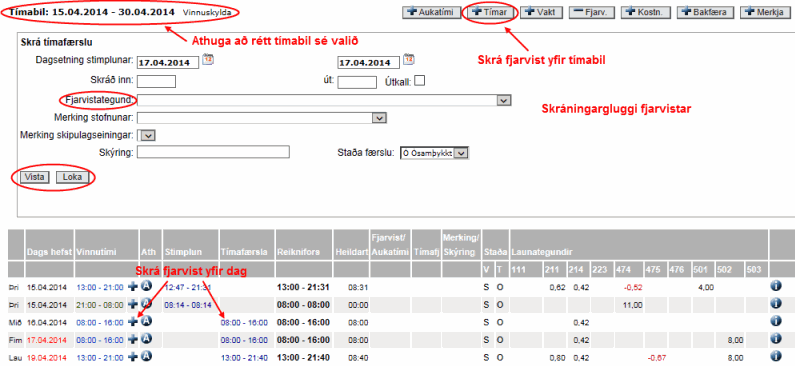Focus first Dagsetning stimplunar date field

pos(168,62)
